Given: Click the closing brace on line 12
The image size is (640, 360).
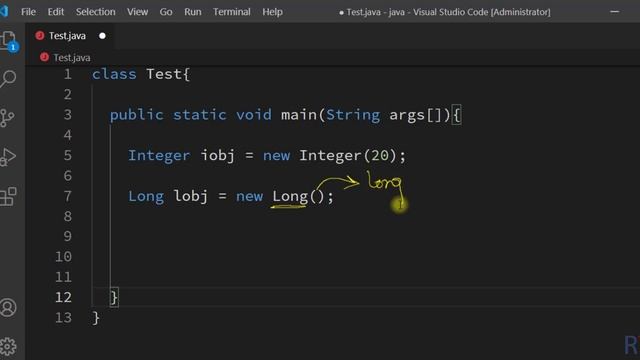Looking at the screenshot, I should click(114, 298).
